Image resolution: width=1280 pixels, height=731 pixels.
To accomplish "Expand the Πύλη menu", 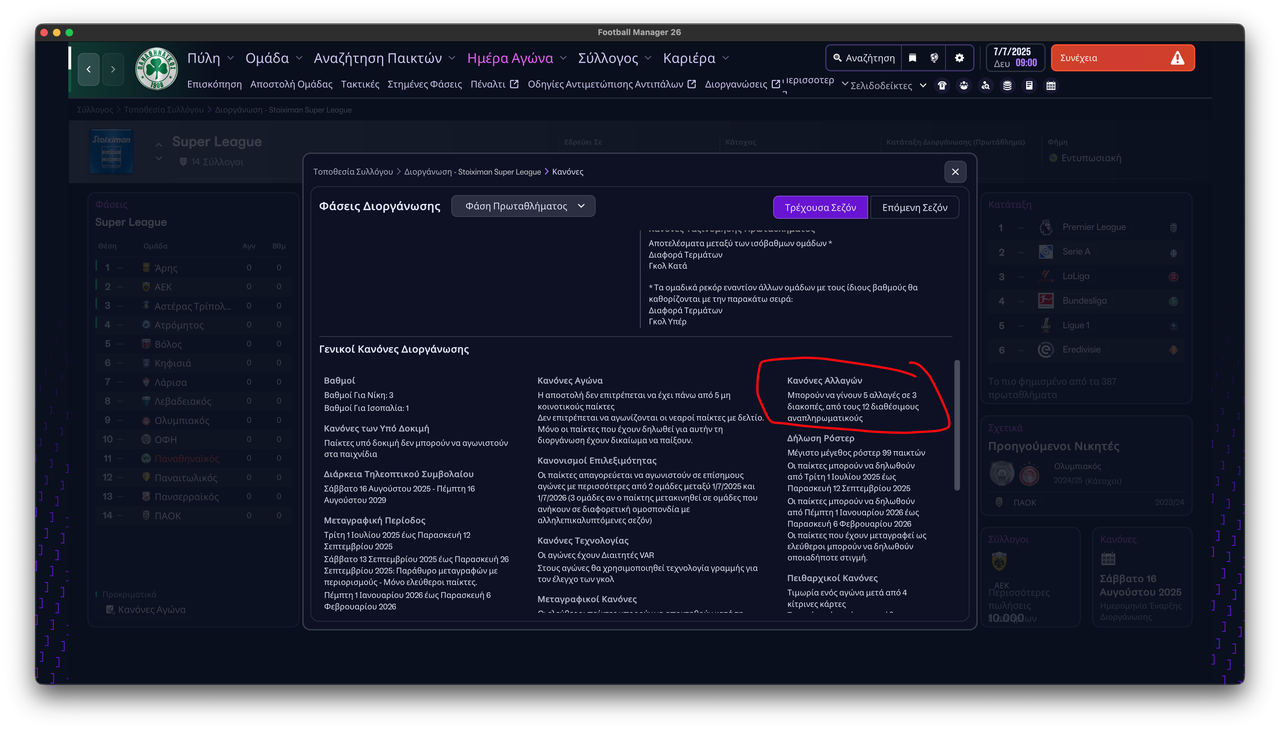I will click(x=210, y=58).
